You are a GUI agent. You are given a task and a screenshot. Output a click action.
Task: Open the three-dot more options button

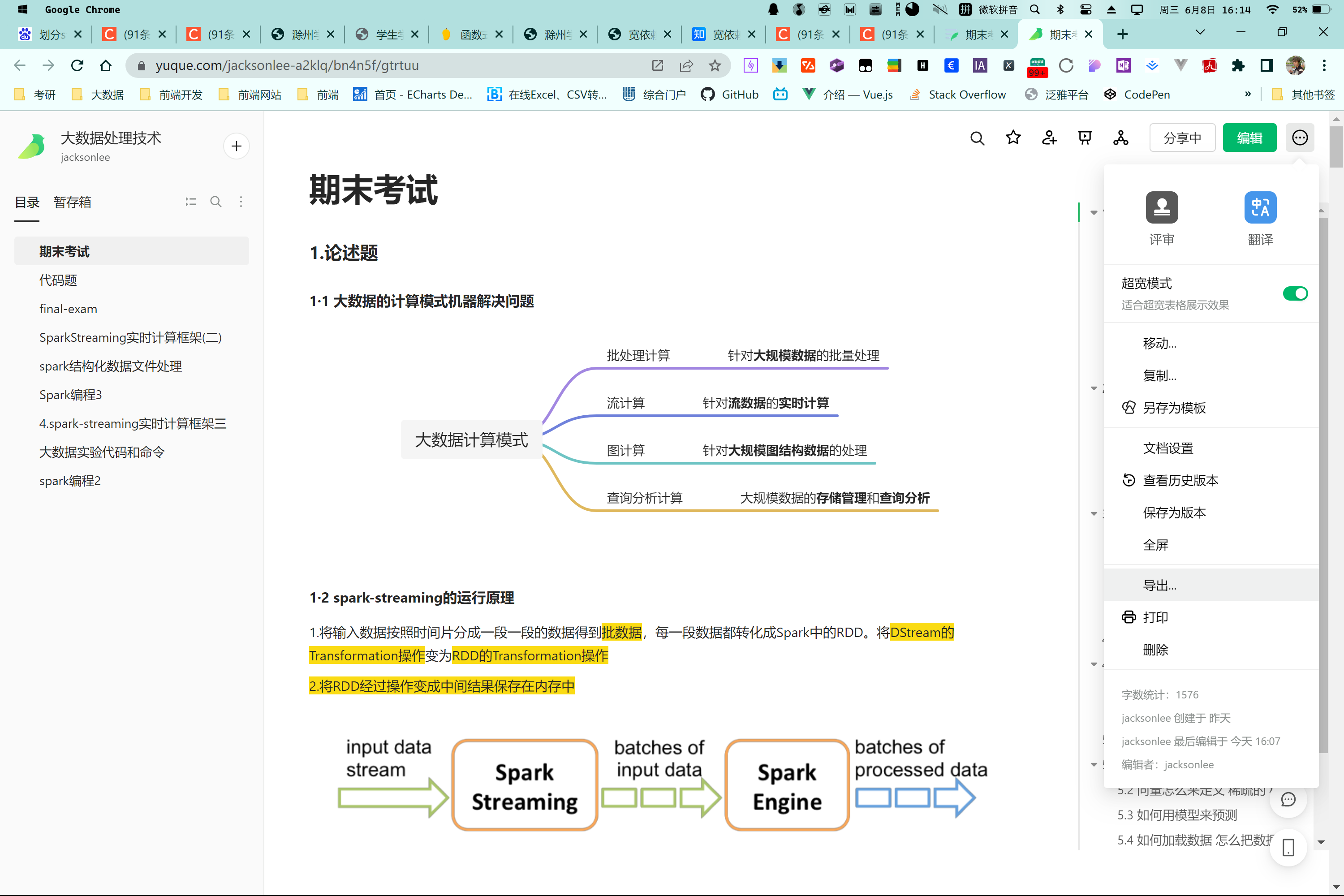coord(1300,138)
